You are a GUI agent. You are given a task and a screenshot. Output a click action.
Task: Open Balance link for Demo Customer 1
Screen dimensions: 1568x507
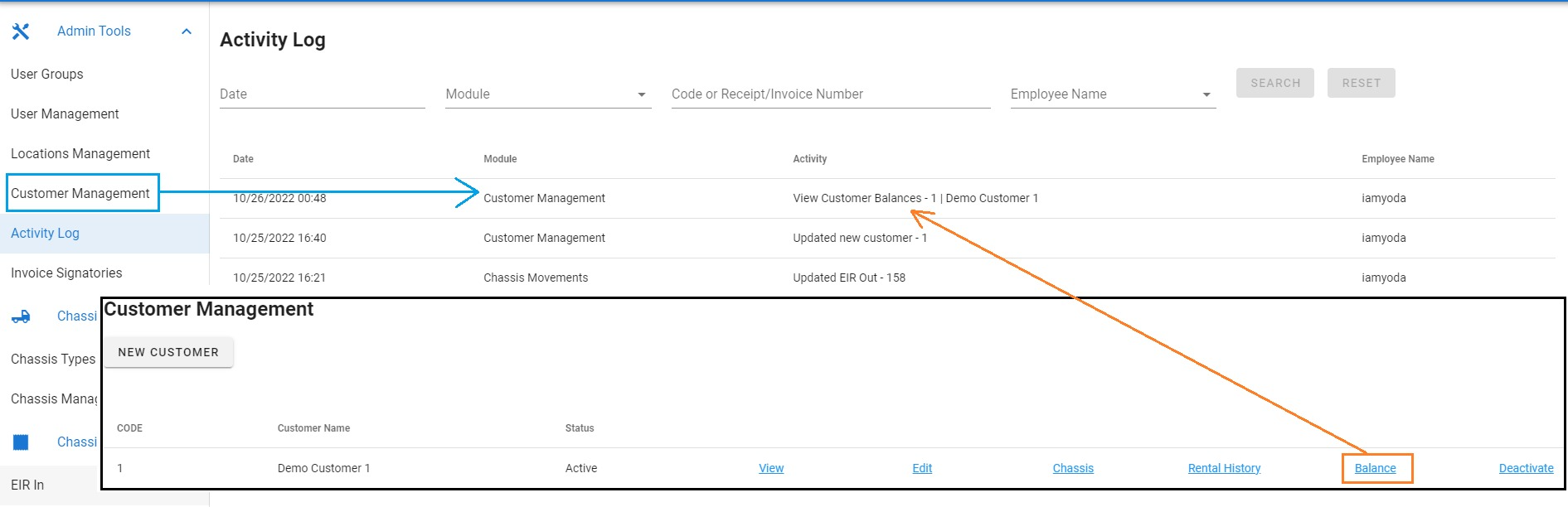tap(1375, 468)
